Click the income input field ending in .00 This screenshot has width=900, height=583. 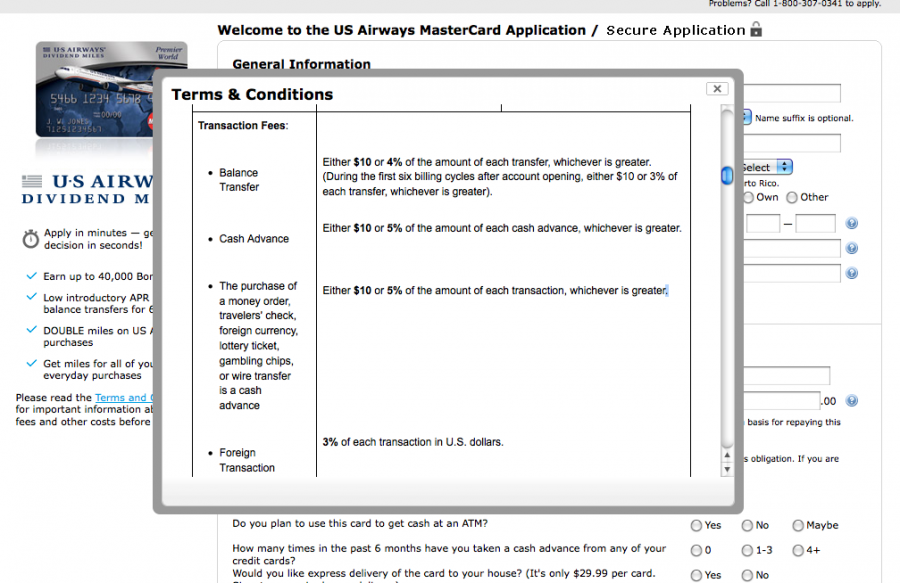[x=782, y=401]
